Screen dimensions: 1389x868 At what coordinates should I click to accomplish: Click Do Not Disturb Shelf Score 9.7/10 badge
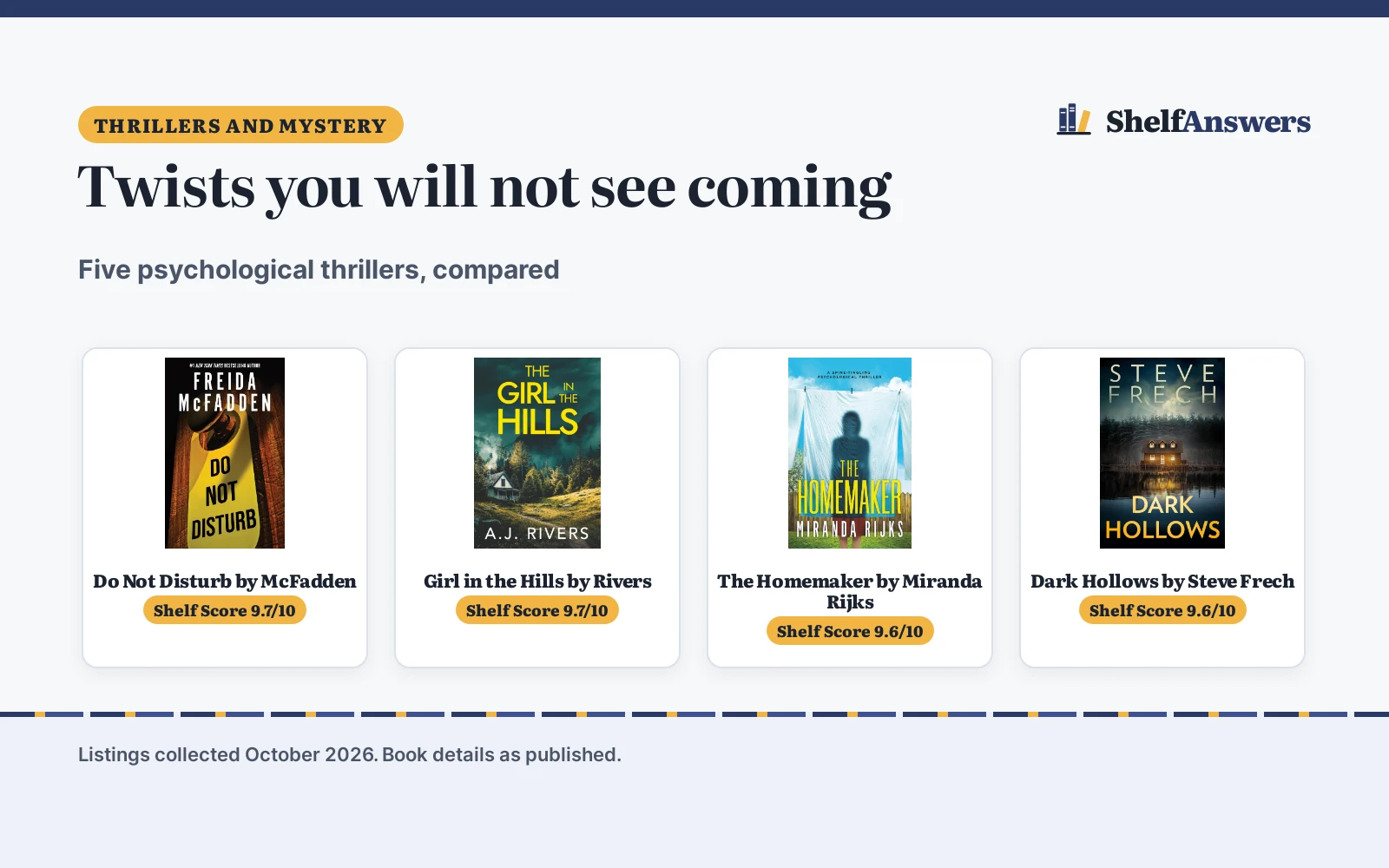[x=225, y=610]
